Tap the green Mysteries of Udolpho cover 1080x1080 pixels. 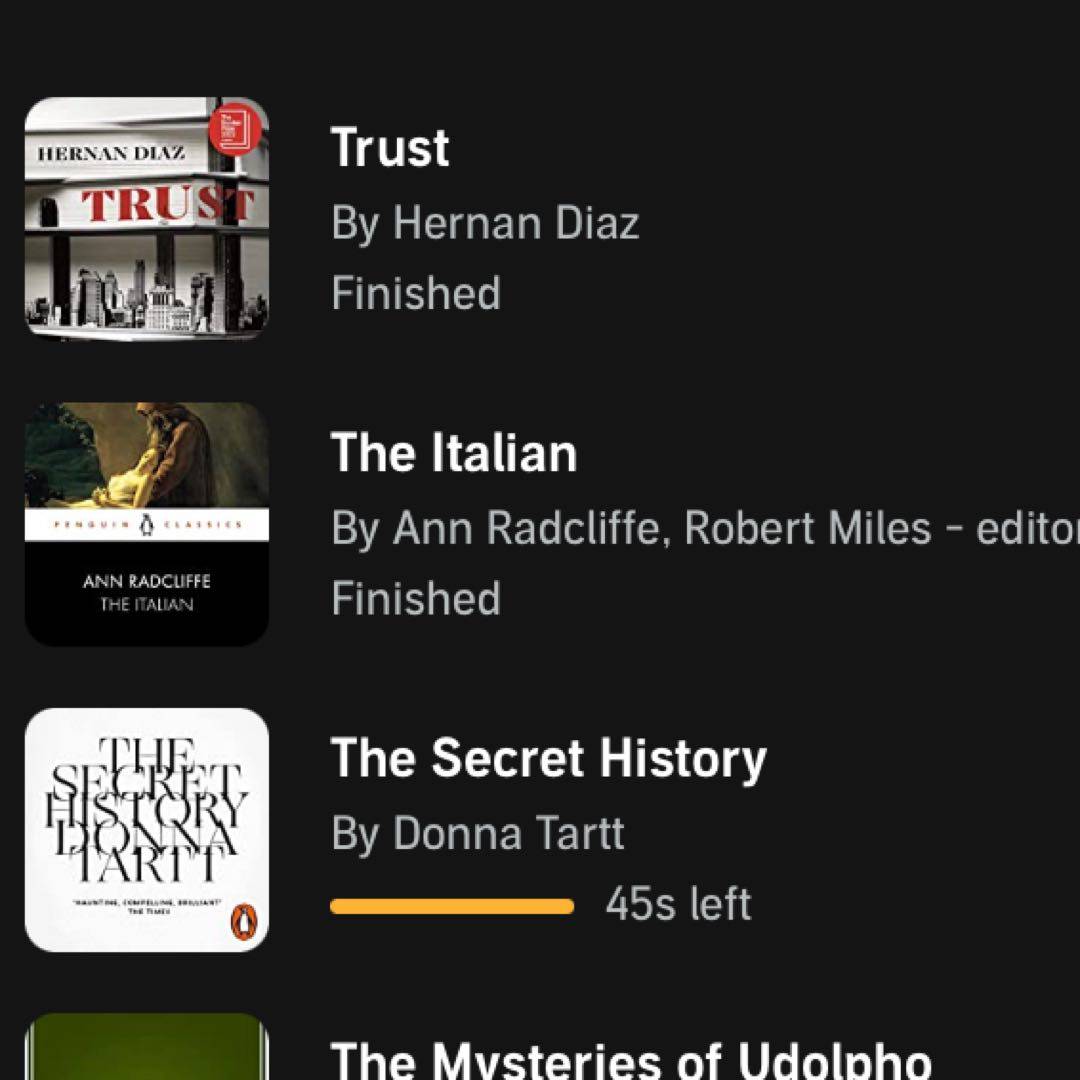click(x=147, y=1048)
